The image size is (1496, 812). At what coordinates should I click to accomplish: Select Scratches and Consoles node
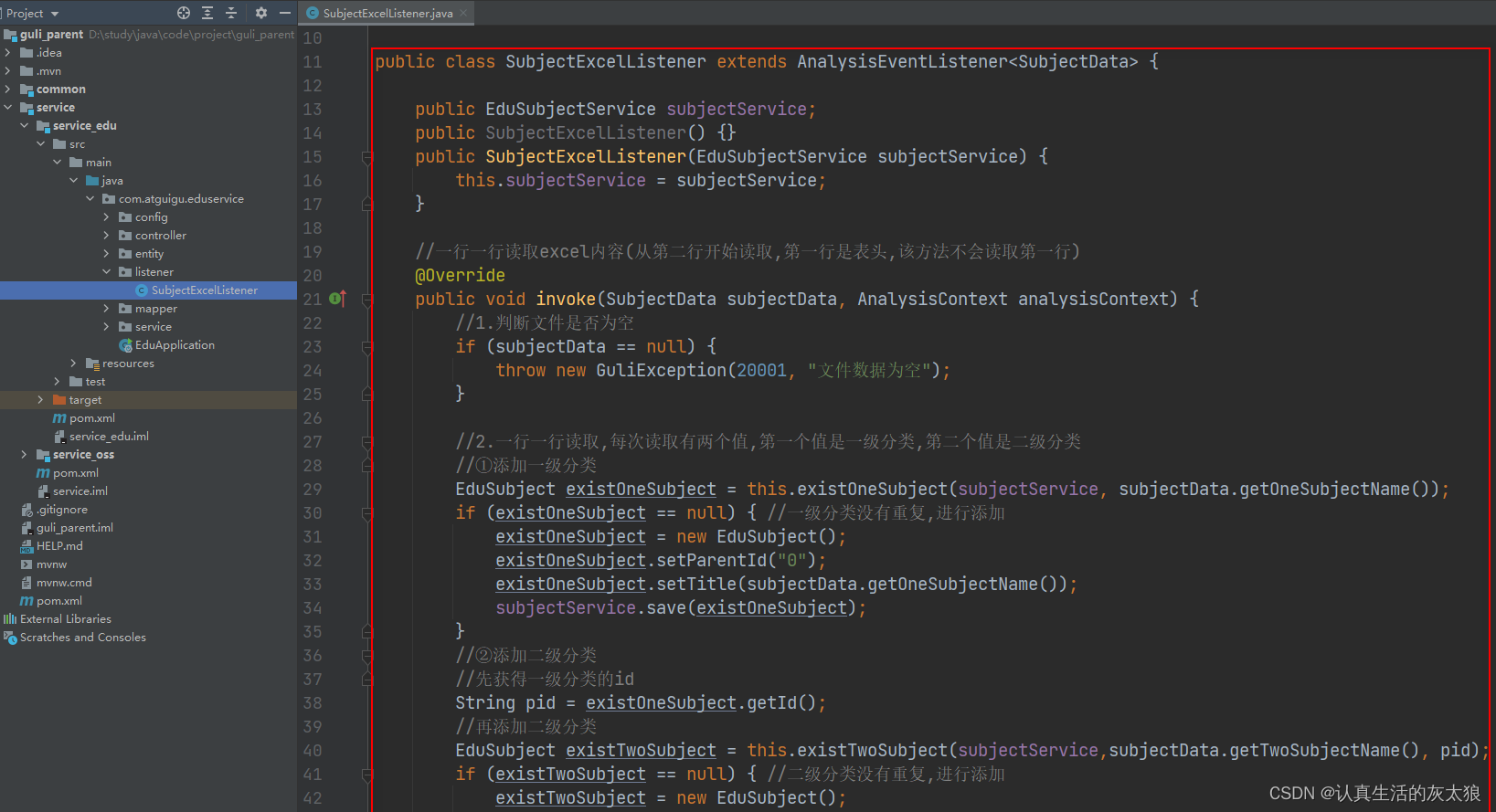(83, 638)
